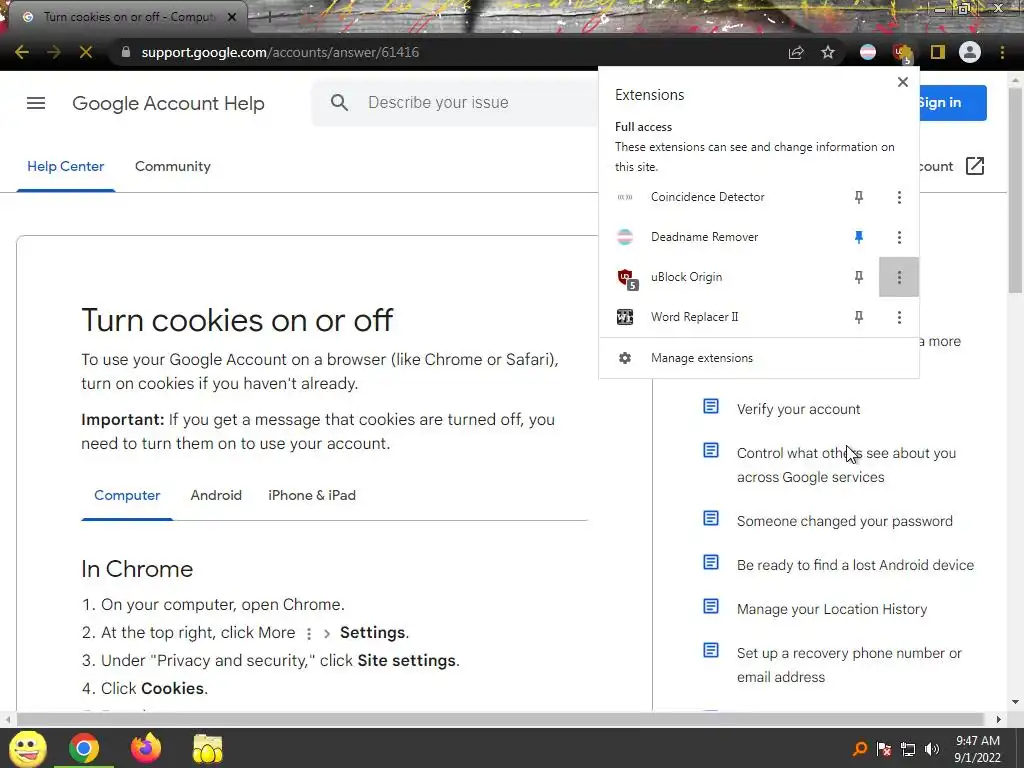Unpin the Deadname Remover extension
The width and height of the screenshot is (1024, 768).
tap(859, 237)
